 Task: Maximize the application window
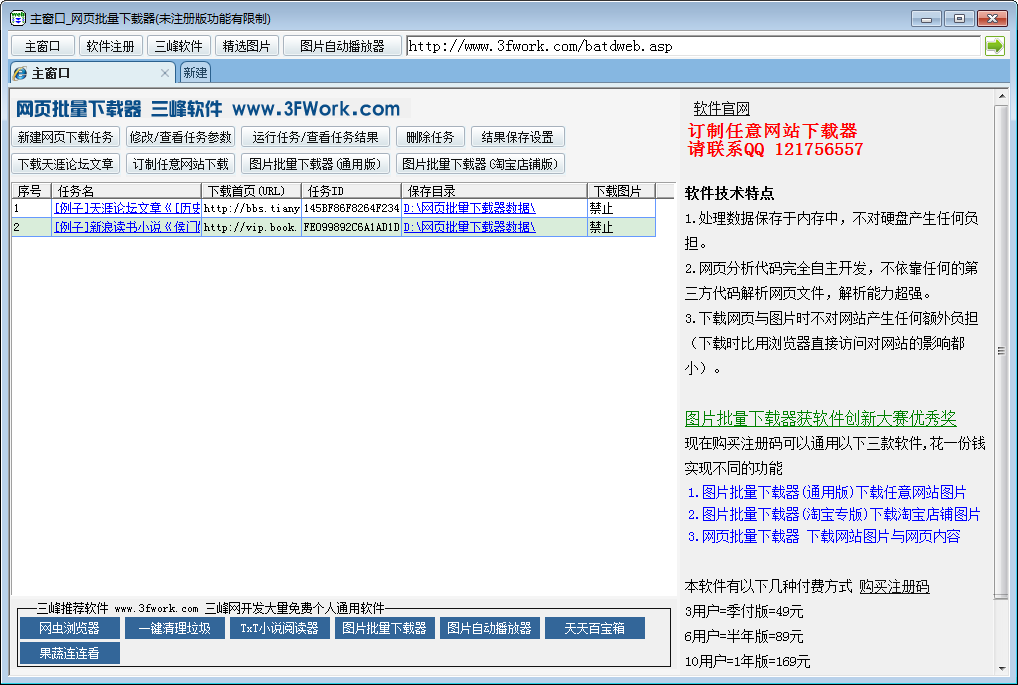click(x=959, y=19)
